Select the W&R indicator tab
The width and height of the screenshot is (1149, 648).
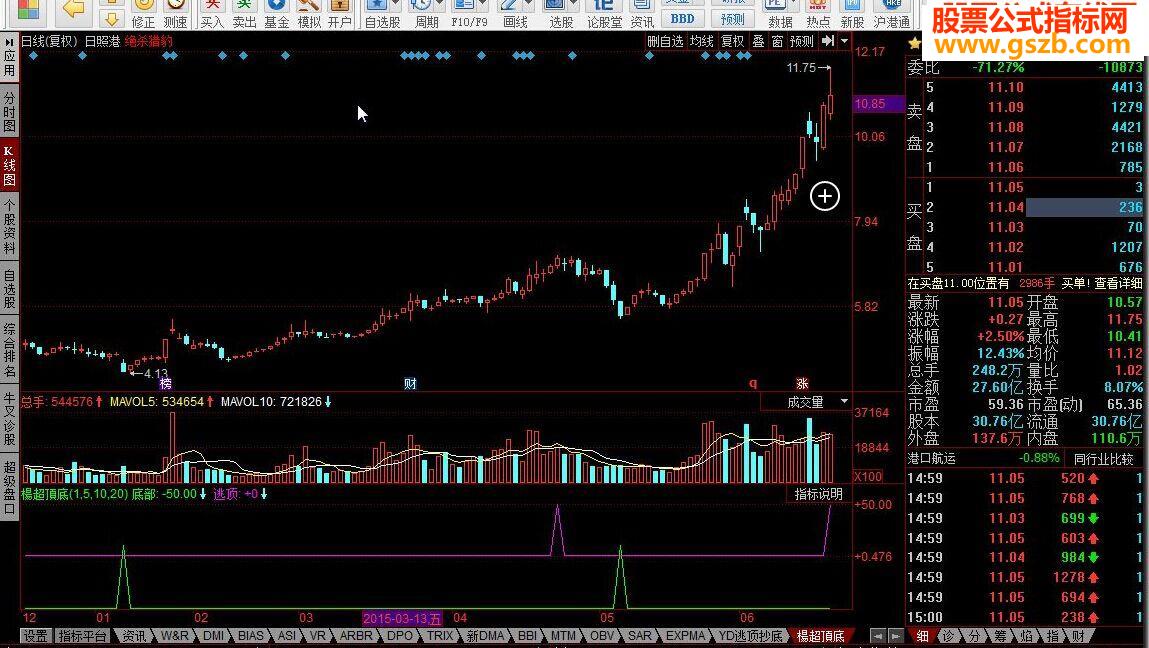(x=174, y=636)
